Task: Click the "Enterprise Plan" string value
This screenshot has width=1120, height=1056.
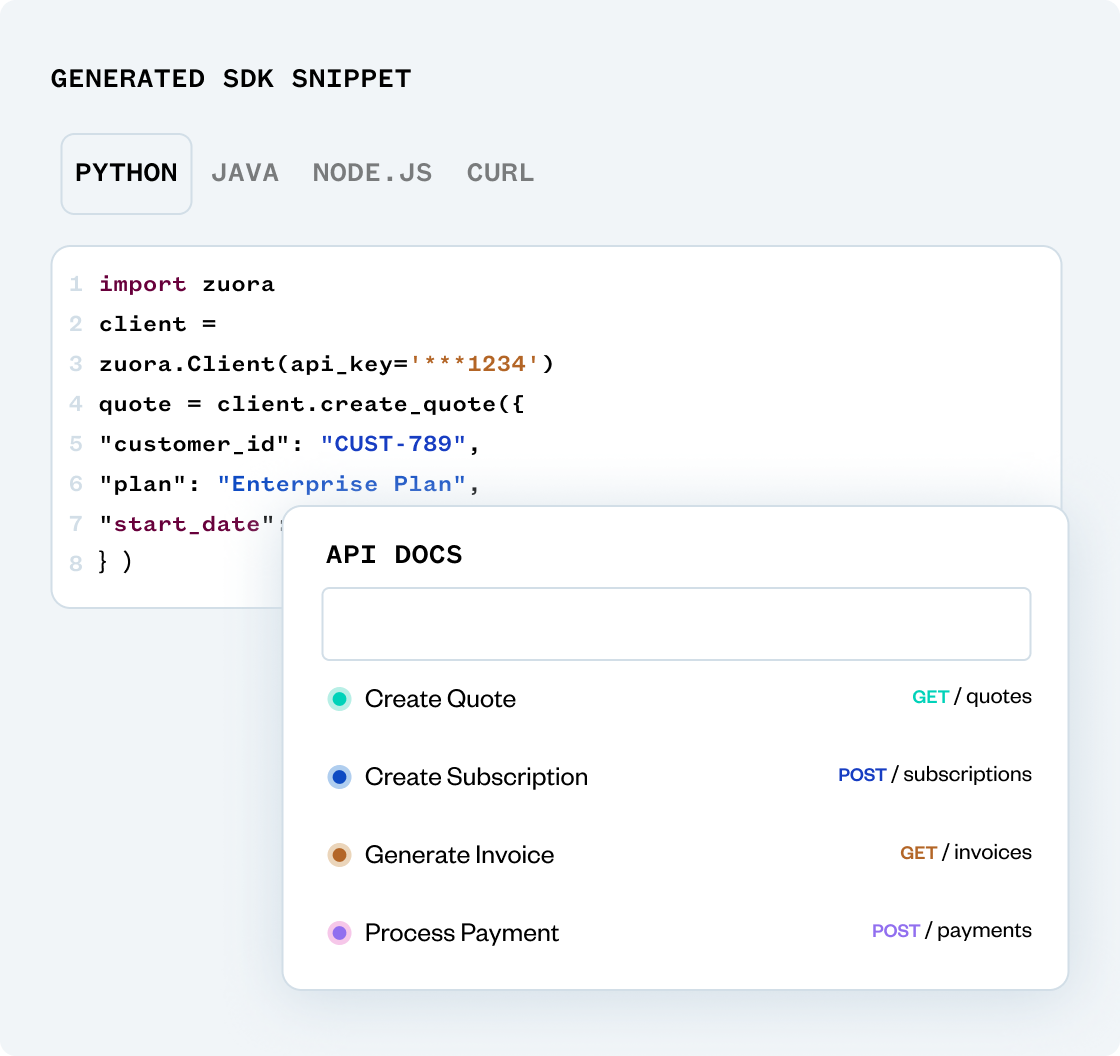Action: pos(341,484)
